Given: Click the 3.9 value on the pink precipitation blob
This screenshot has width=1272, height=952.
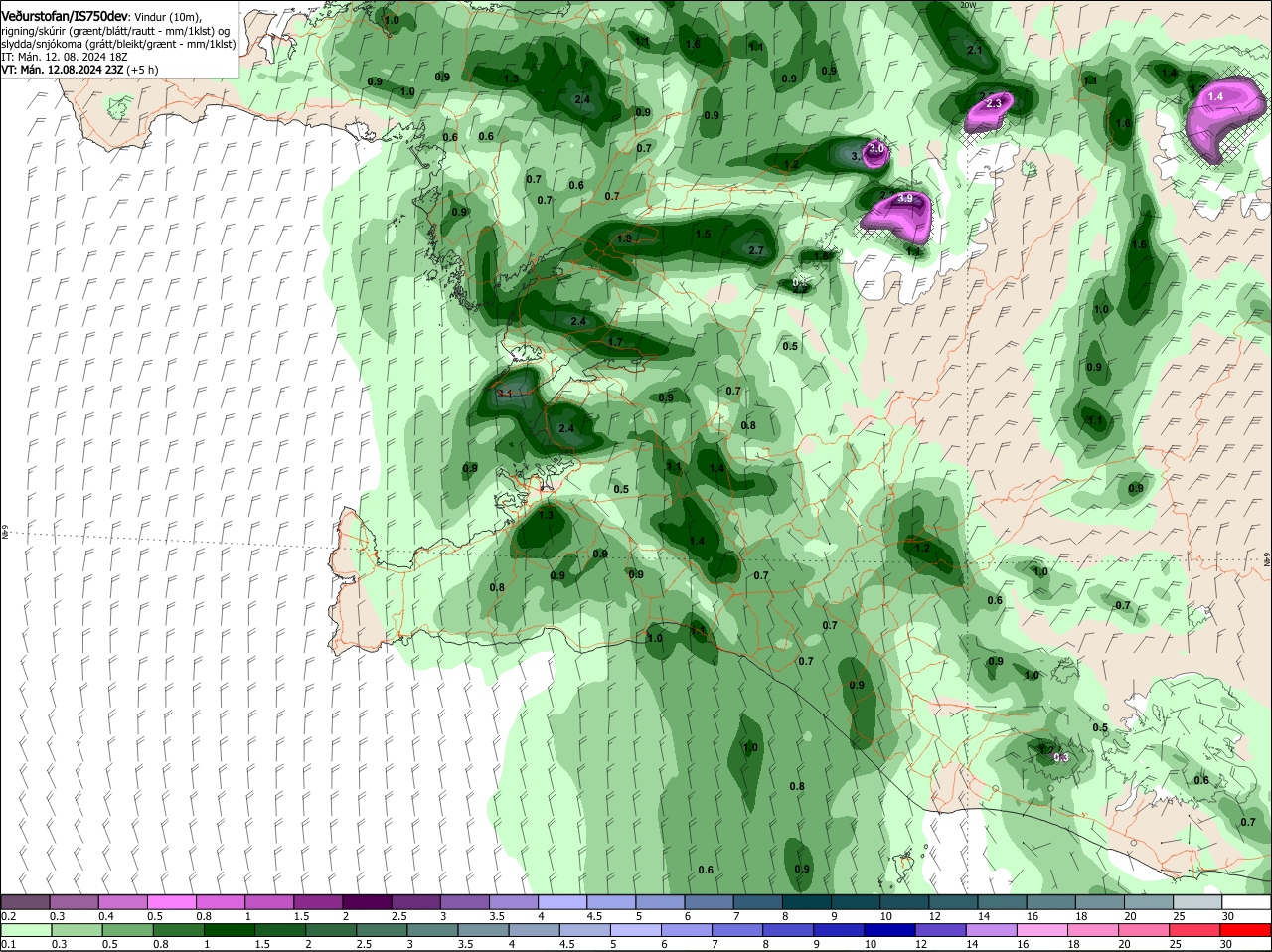Looking at the screenshot, I should click(904, 199).
